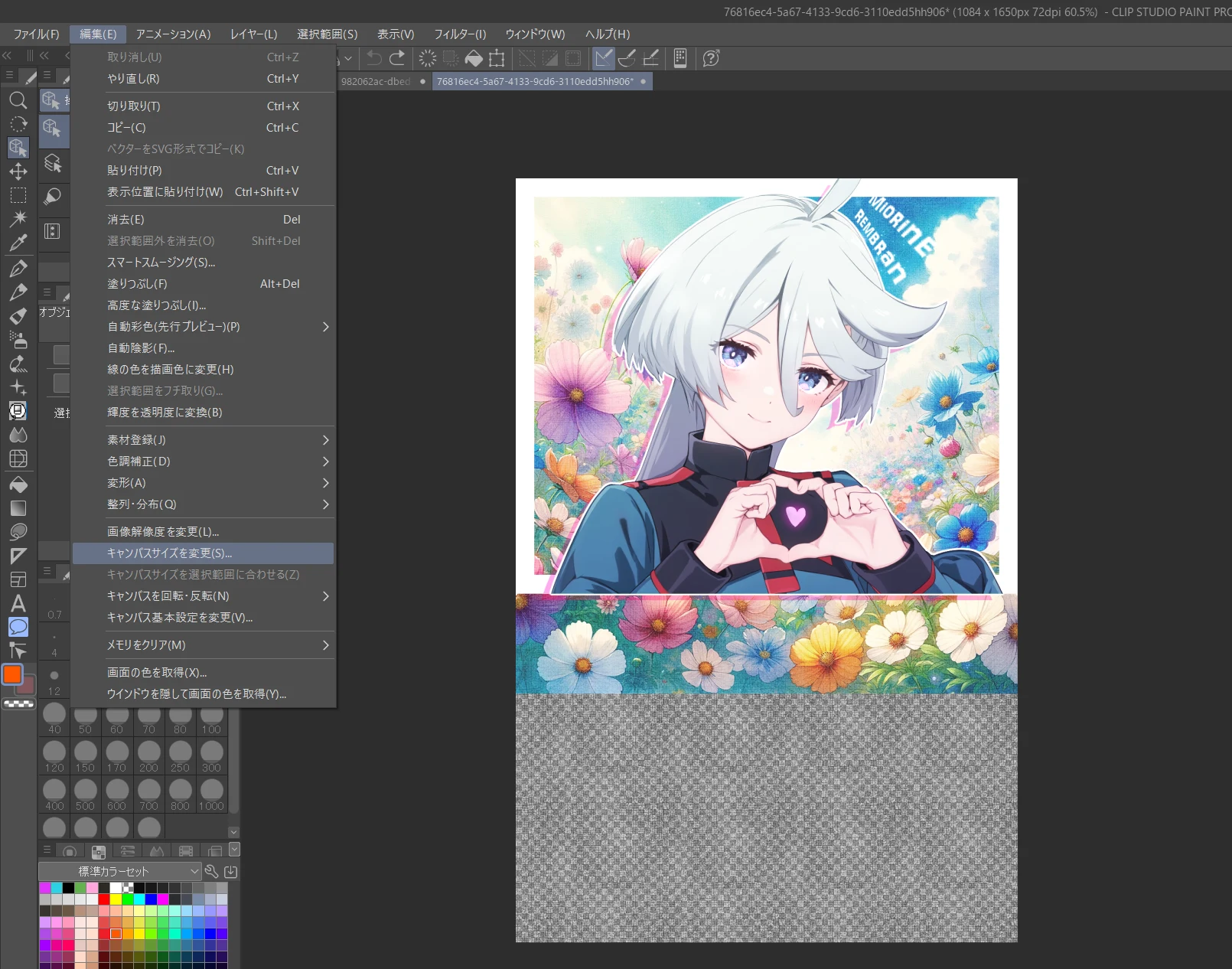
Task: Click the Undo arrow in command bar
Action: (x=374, y=58)
